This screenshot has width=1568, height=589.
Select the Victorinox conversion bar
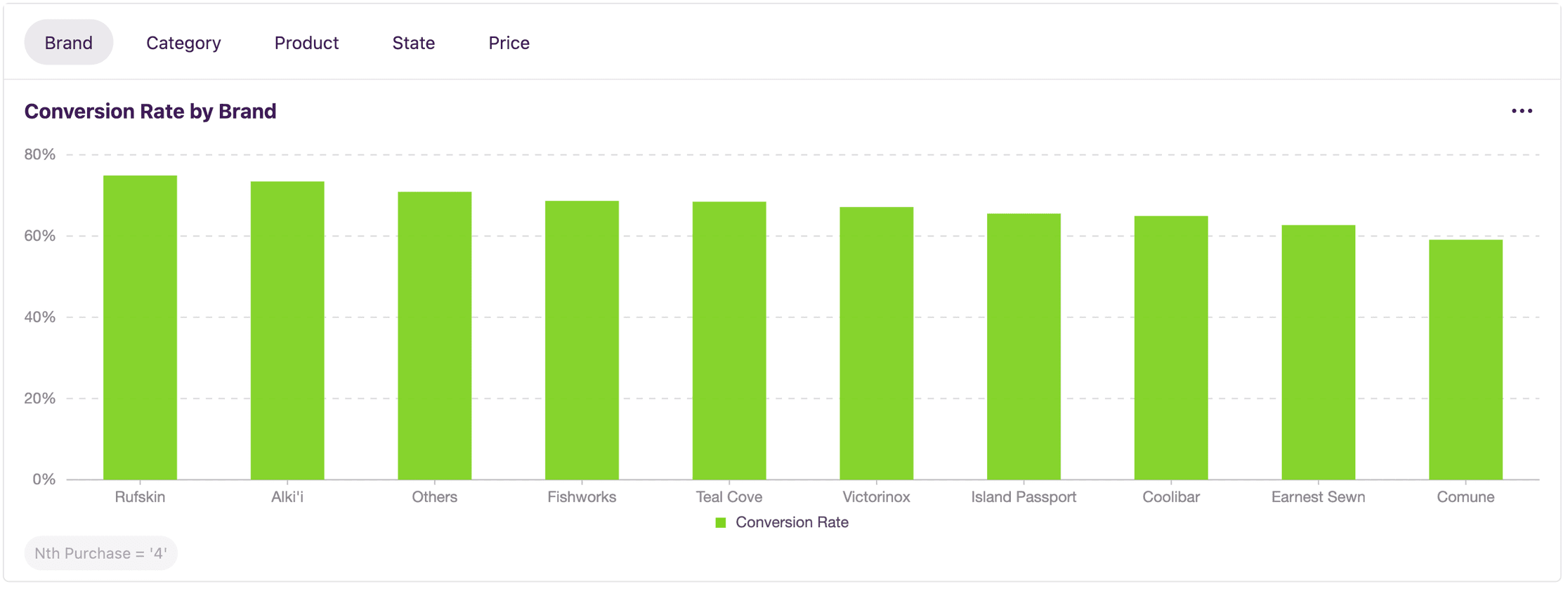pos(876,343)
